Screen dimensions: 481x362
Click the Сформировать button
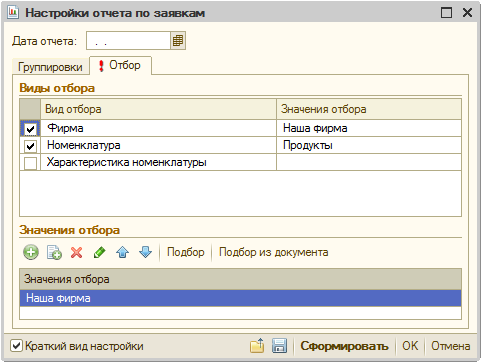344,346
